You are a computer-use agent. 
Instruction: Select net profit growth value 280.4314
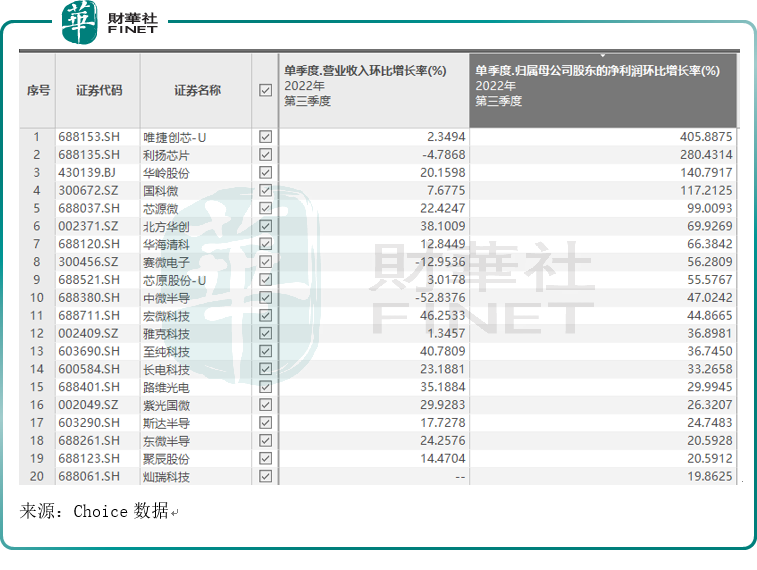706,155
